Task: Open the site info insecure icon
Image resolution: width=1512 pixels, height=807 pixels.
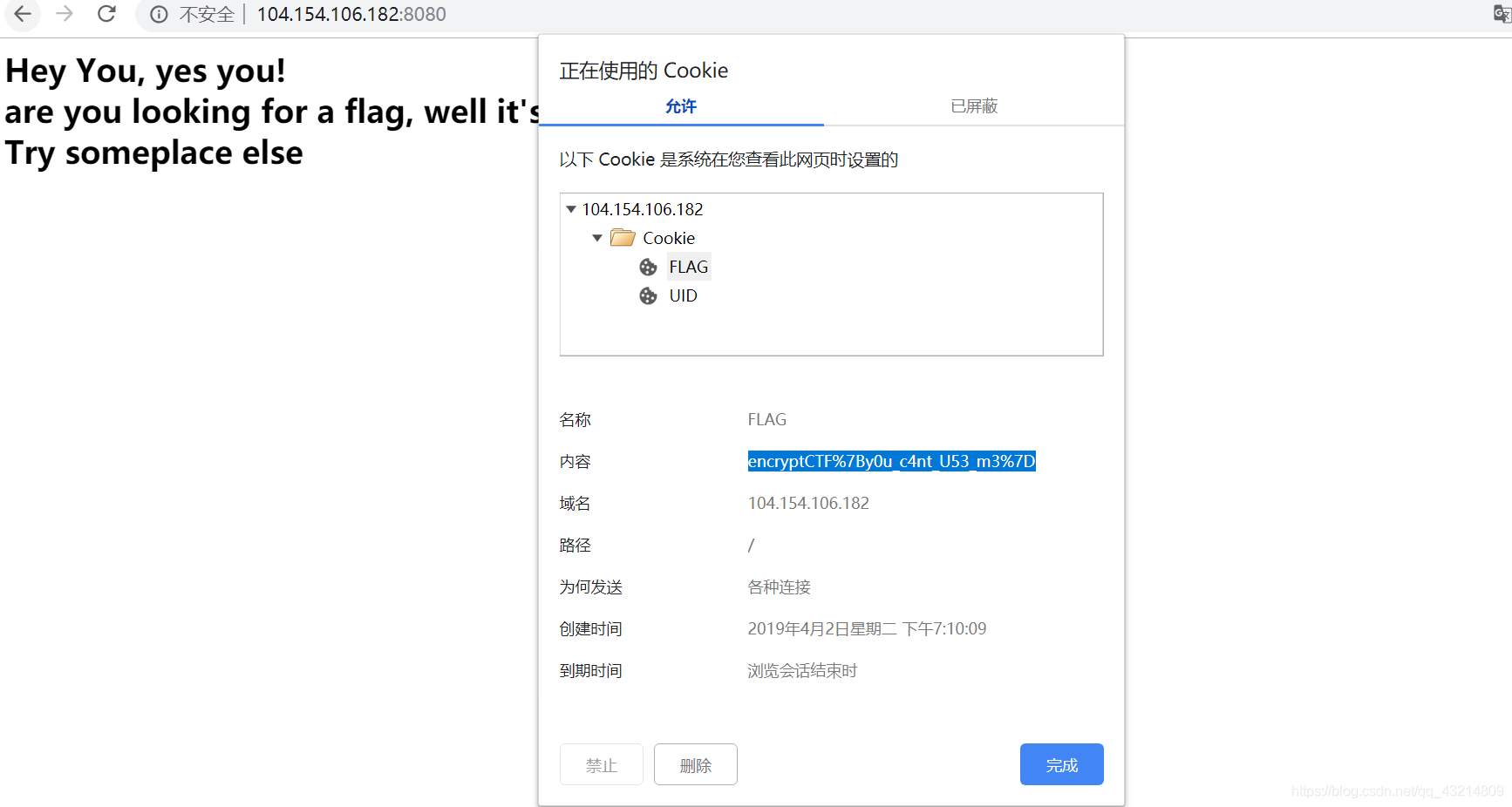Action: tap(159, 14)
